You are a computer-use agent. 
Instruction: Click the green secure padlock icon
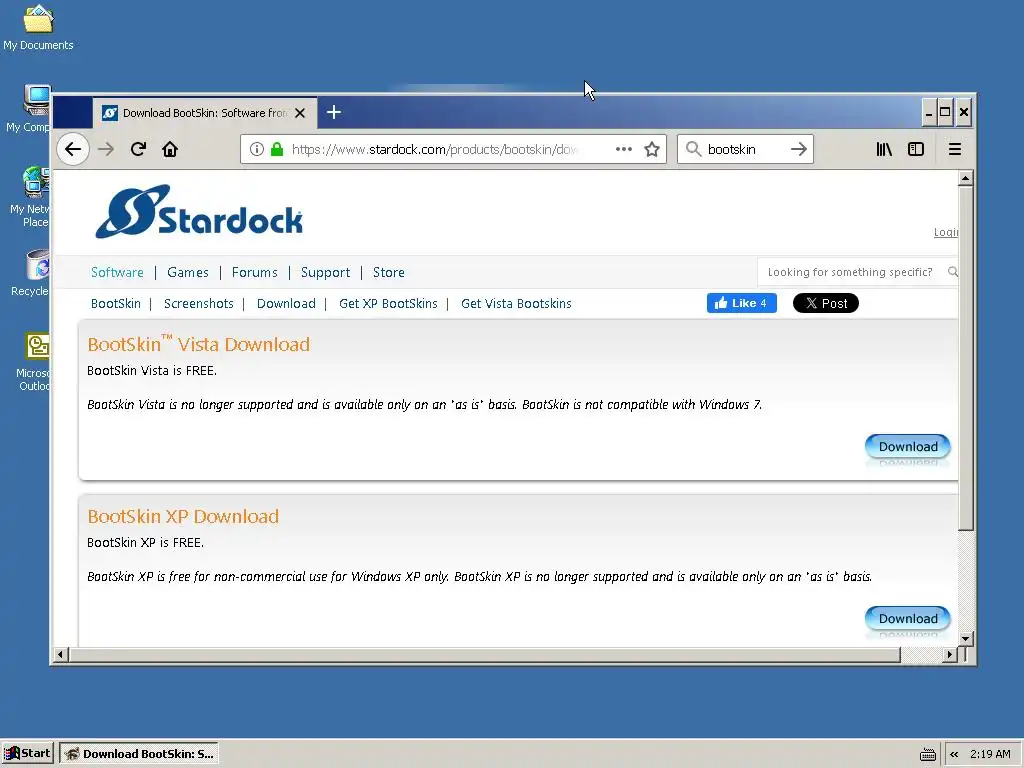(x=277, y=150)
